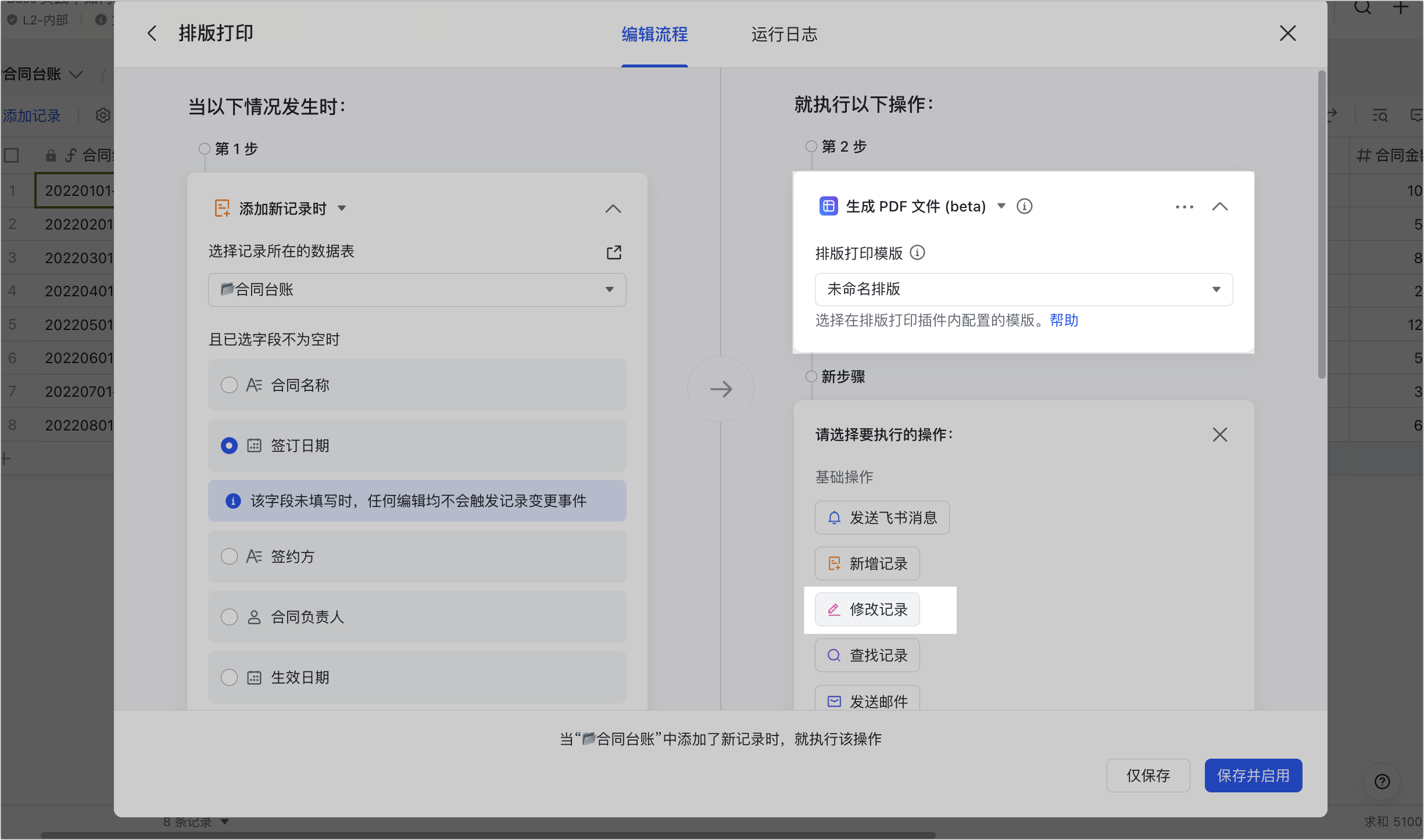Click the 仅保存 button

(x=1148, y=776)
